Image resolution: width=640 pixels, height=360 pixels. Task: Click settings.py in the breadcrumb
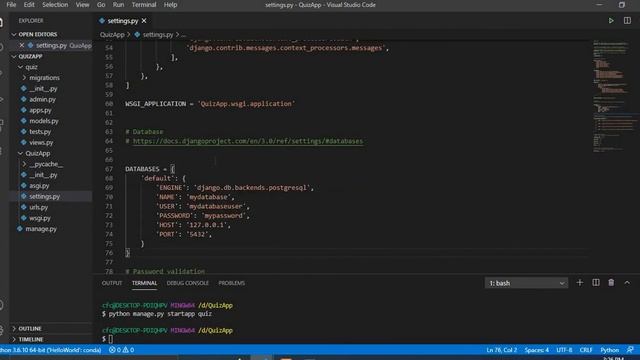tap(158, 35)
